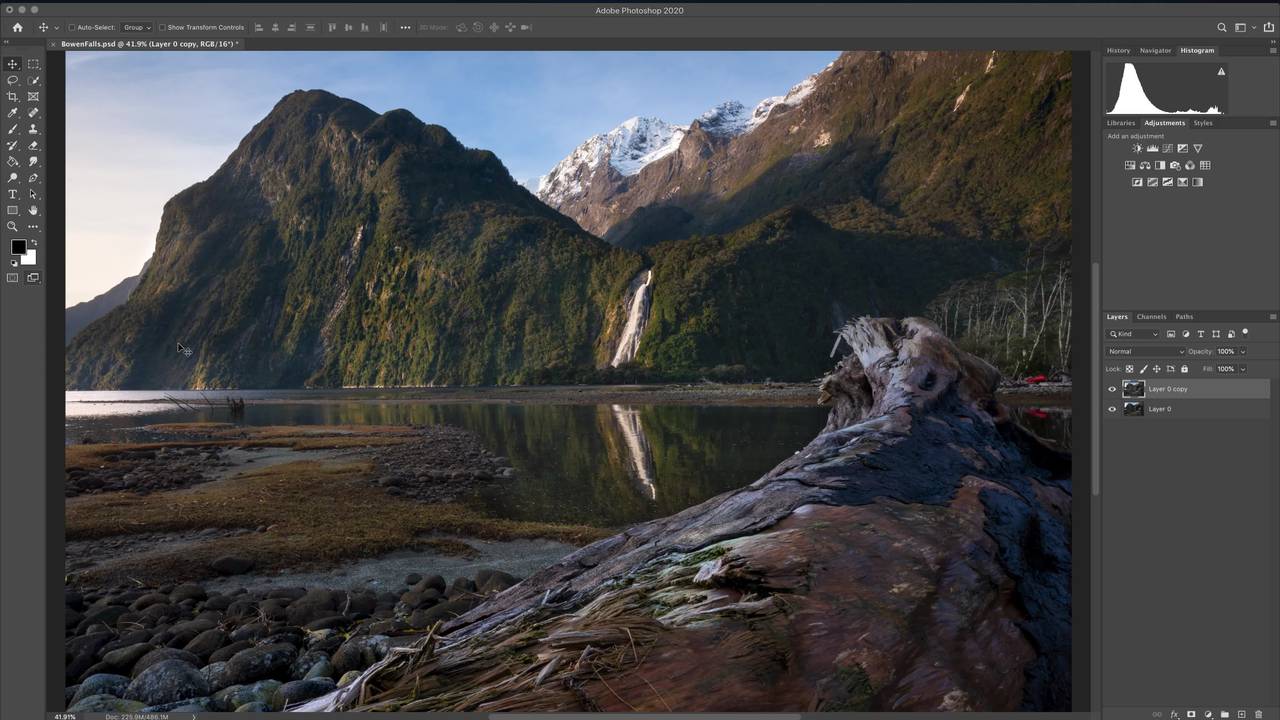Click the Home icon in options bar

point(17,27)
